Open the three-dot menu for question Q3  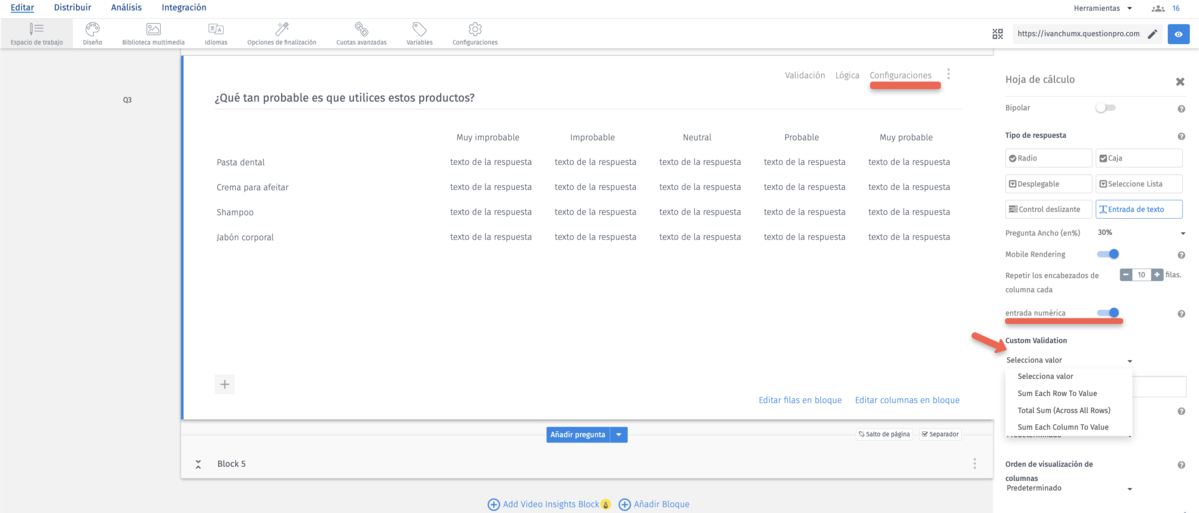coord(948,74)
